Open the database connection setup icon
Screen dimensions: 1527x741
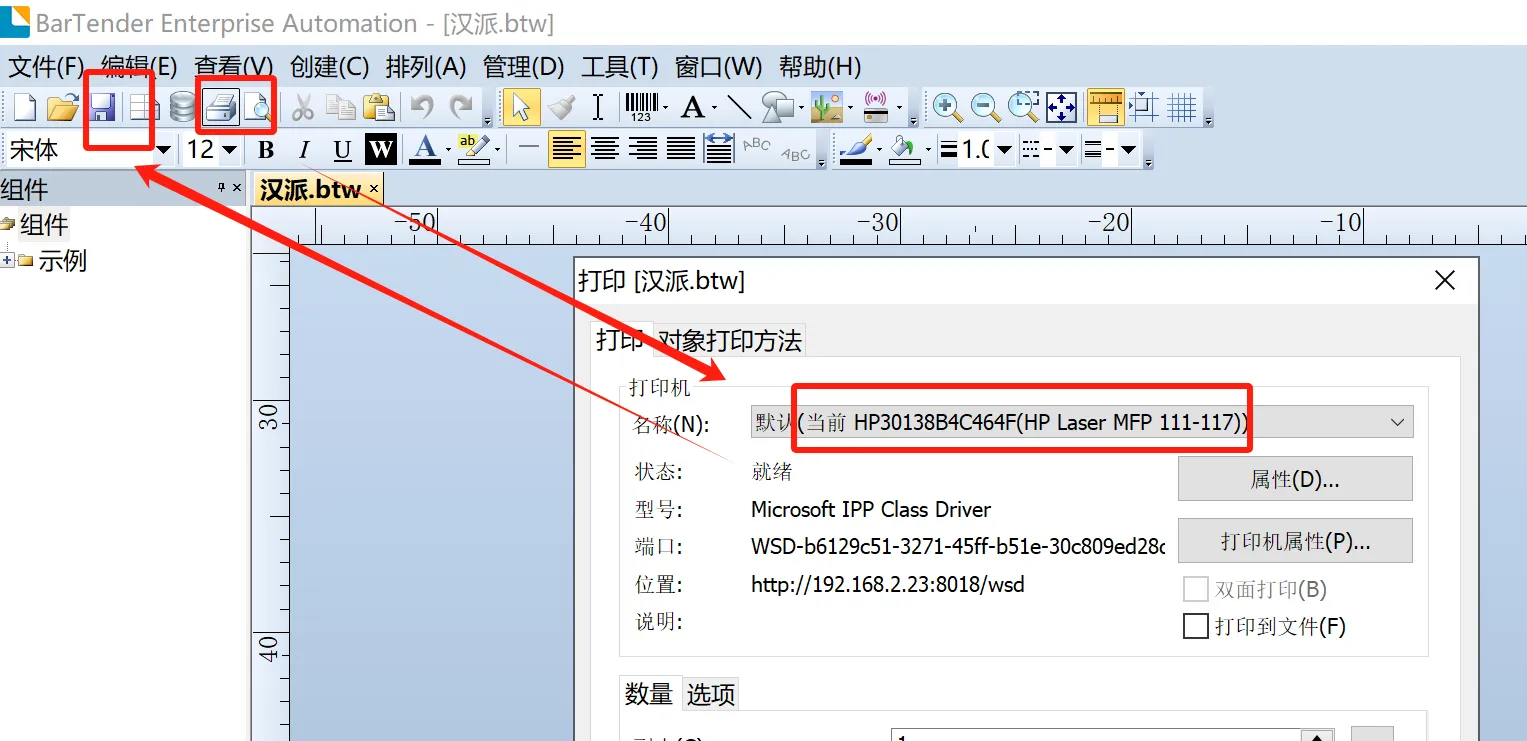(182, 107)
